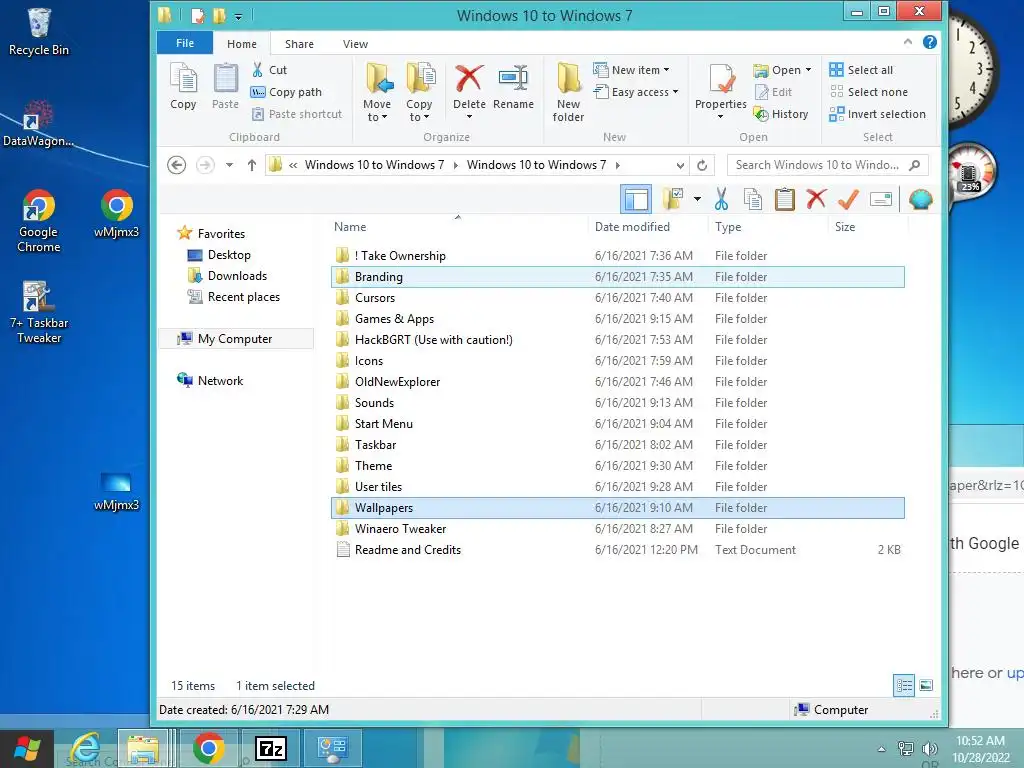Open the ribbon's Open dropdown

click(782, 70)
